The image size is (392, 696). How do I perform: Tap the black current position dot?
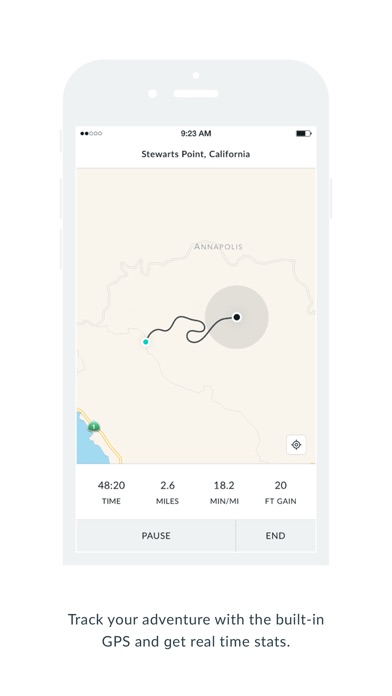pyautogui.click(x=237, y=317)
